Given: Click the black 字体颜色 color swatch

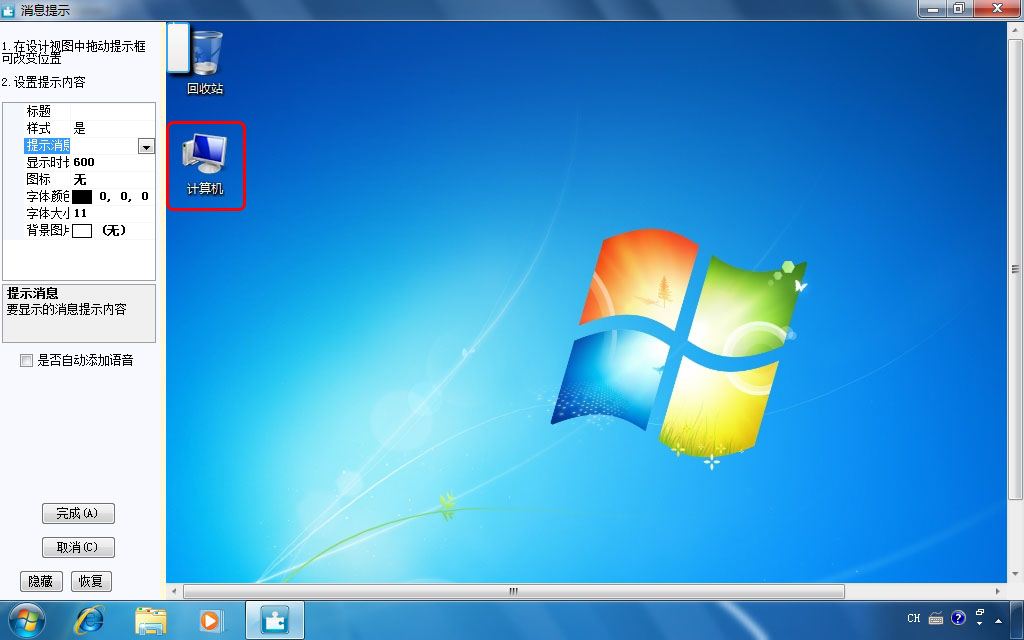Looking at the screenshot, I should pos(82,197).
